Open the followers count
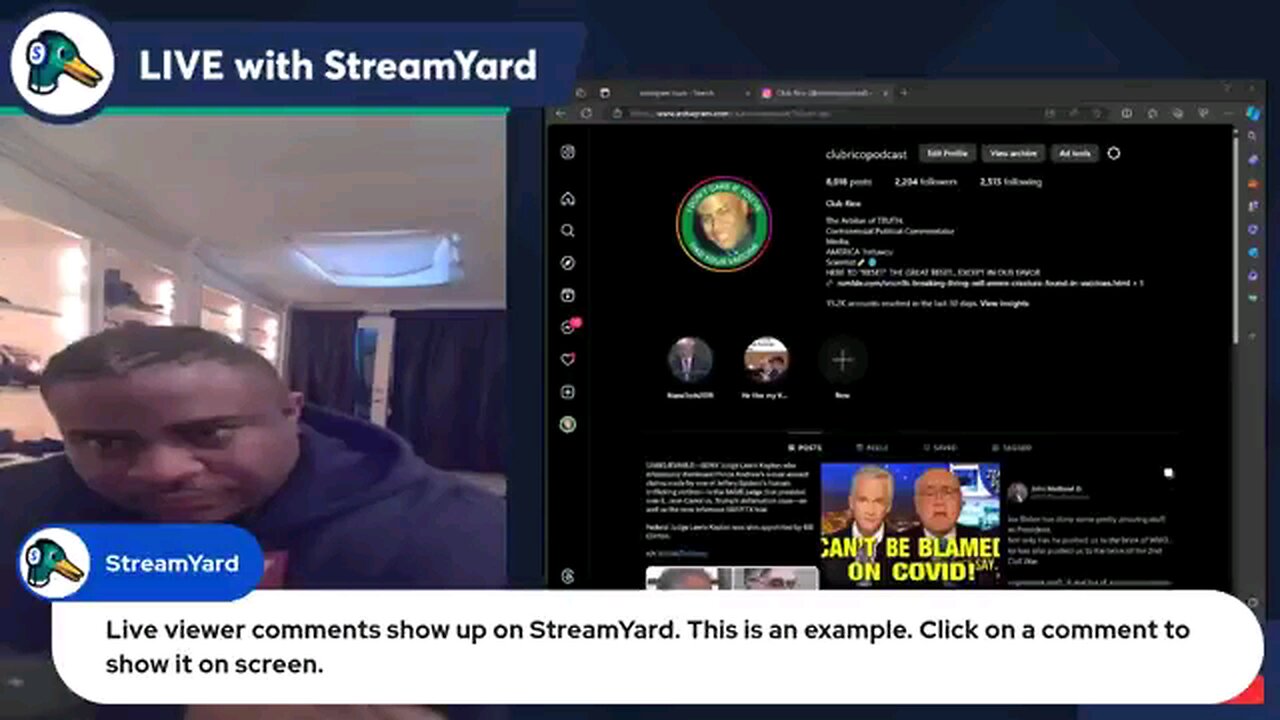The image size is (1280, 720). (x=925, y=182)
